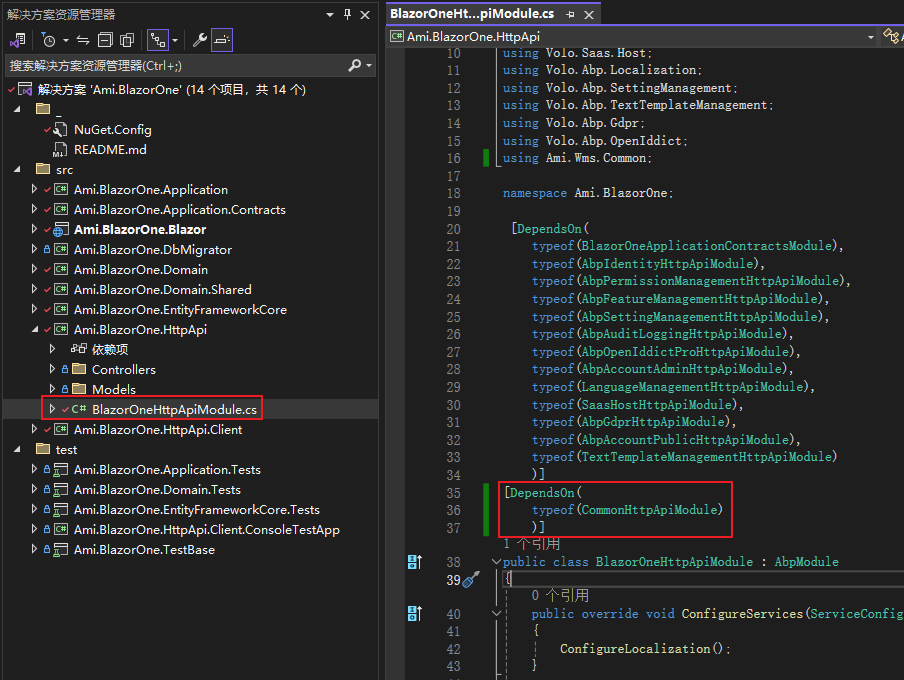Switch between solution and folder views

17,40
